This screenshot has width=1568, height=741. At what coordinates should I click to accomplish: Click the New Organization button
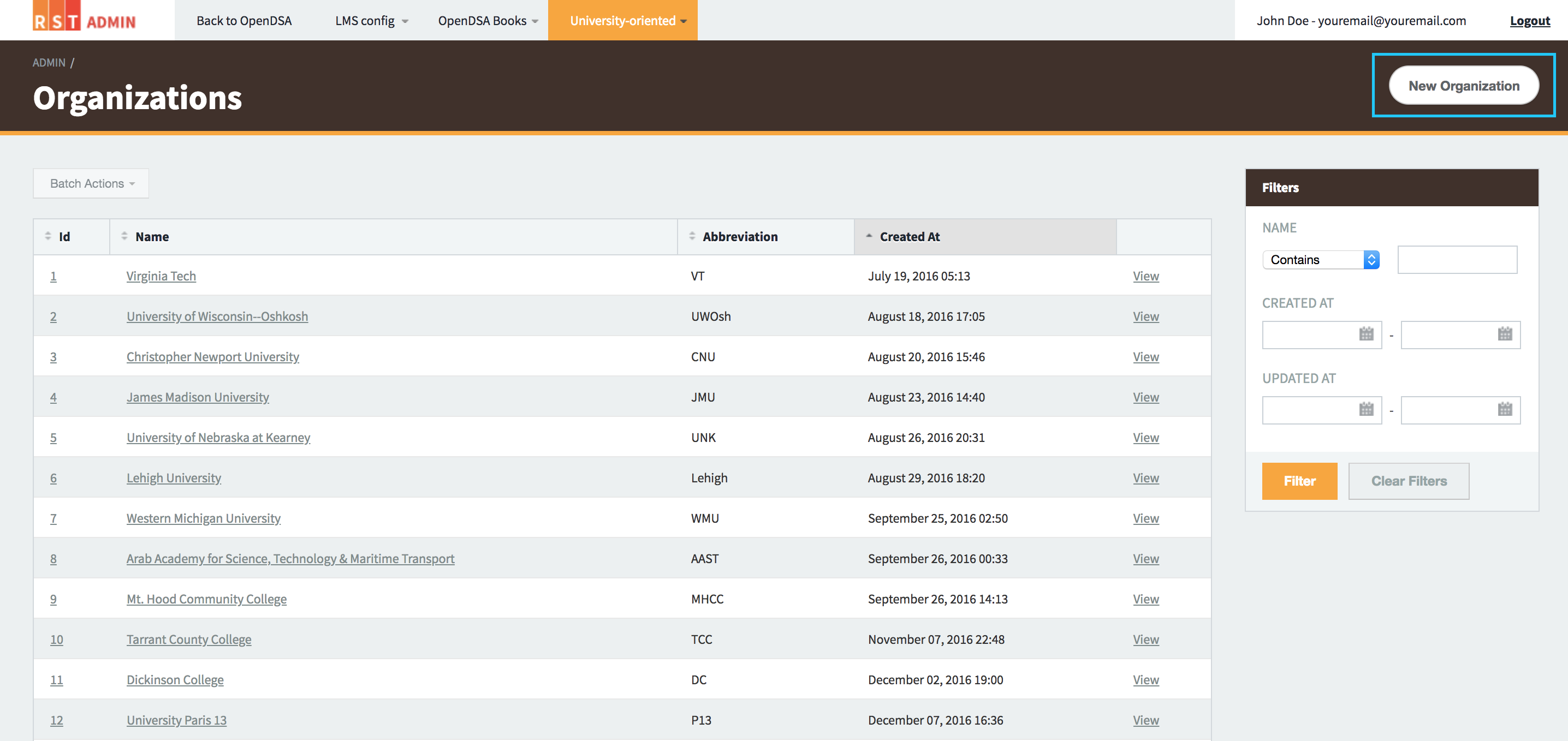click(1464, 86)
